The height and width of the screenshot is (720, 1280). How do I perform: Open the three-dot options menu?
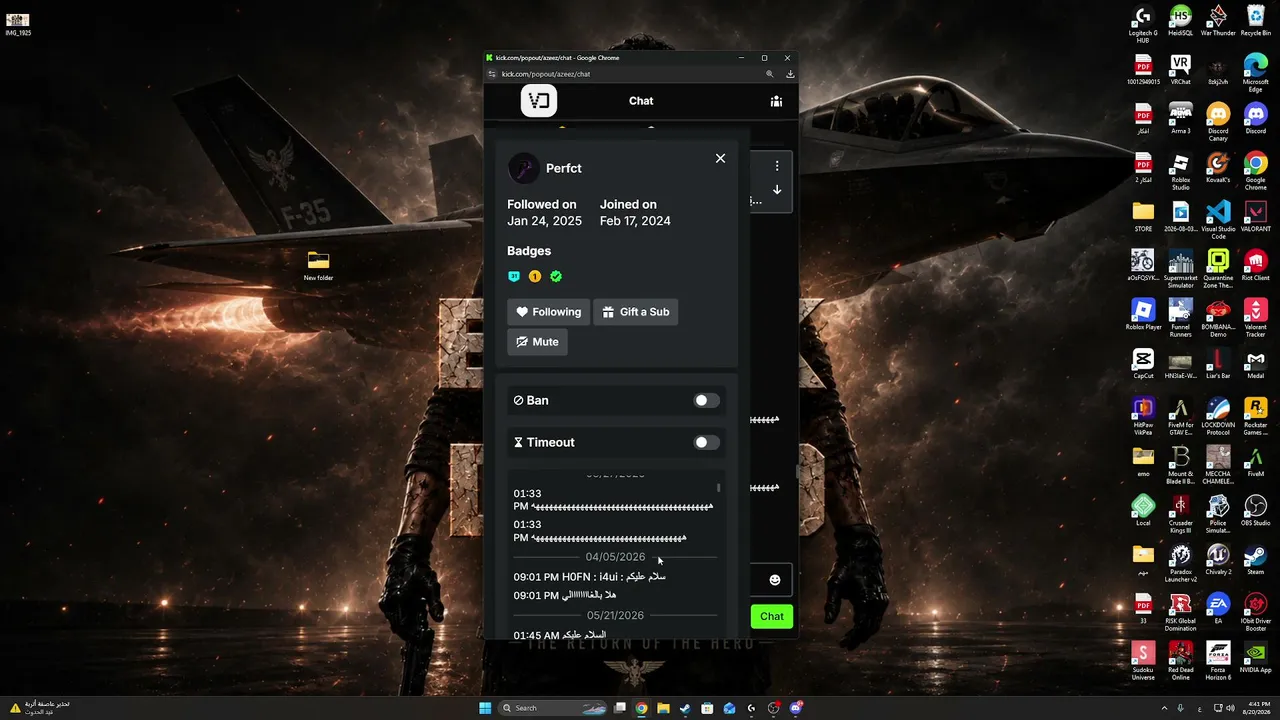click(777, 166)
